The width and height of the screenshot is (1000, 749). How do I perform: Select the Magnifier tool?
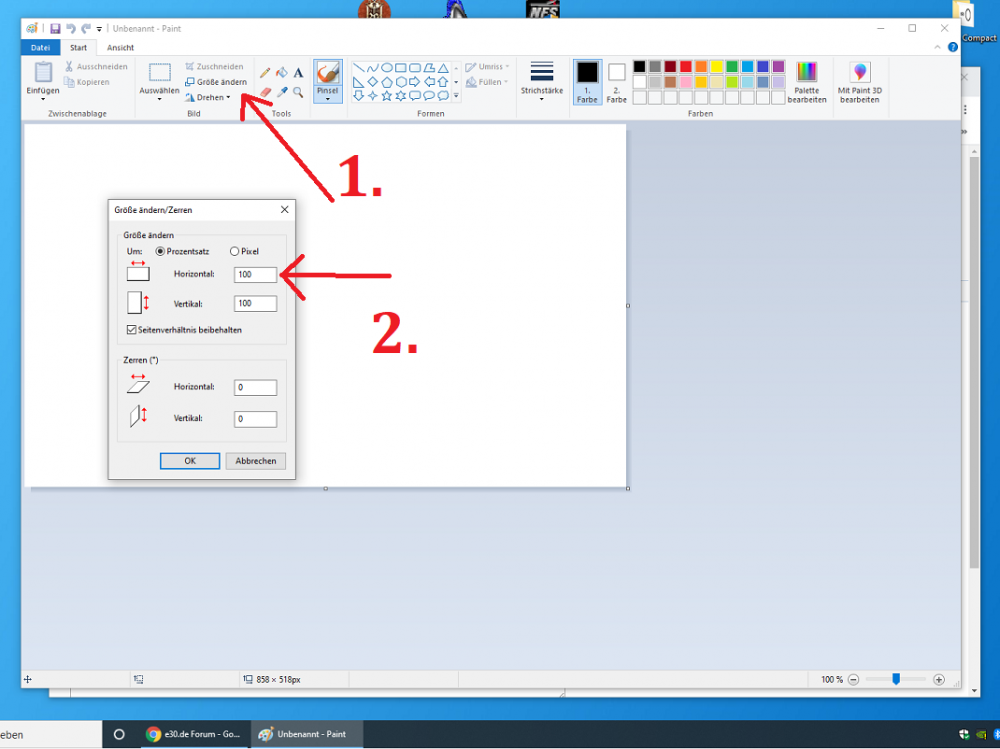click(x=298, y=92)
